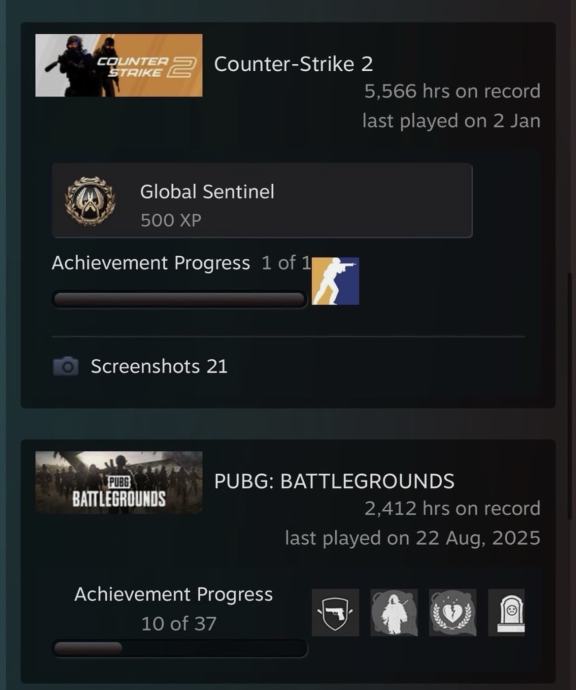
Task: Click the Screenshots camera icon
Action: click(x=66, y=366)
